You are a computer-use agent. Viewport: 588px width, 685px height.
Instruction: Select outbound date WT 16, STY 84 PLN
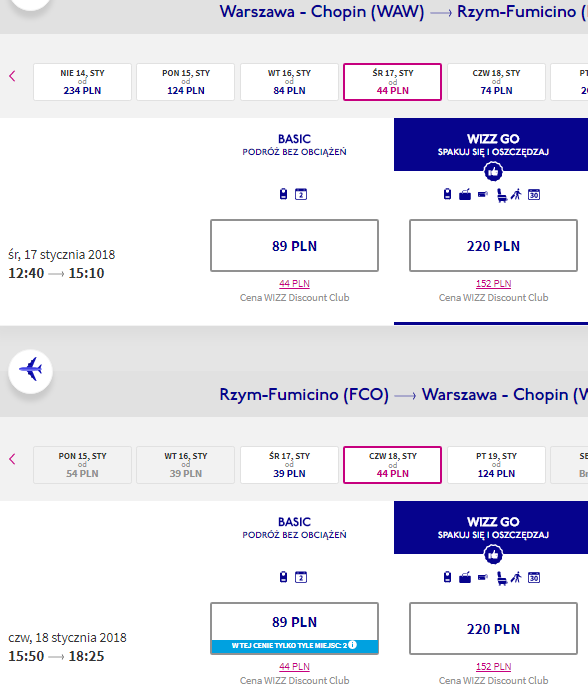[x=289, y=82]
